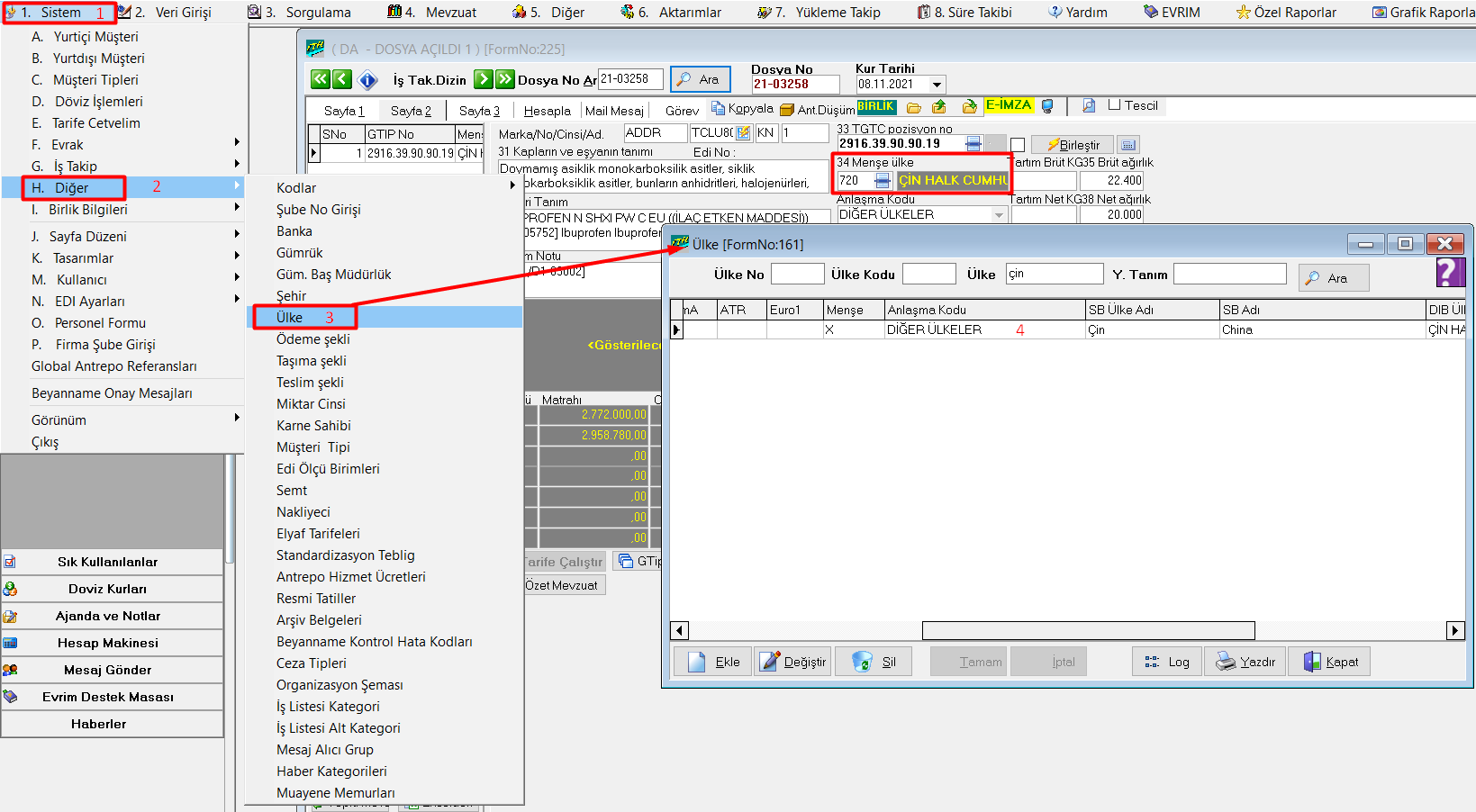1476x812 pixels.
Task: Open the lookup next to TGTC pozisyon no
Action: click(x=973, y=143)
